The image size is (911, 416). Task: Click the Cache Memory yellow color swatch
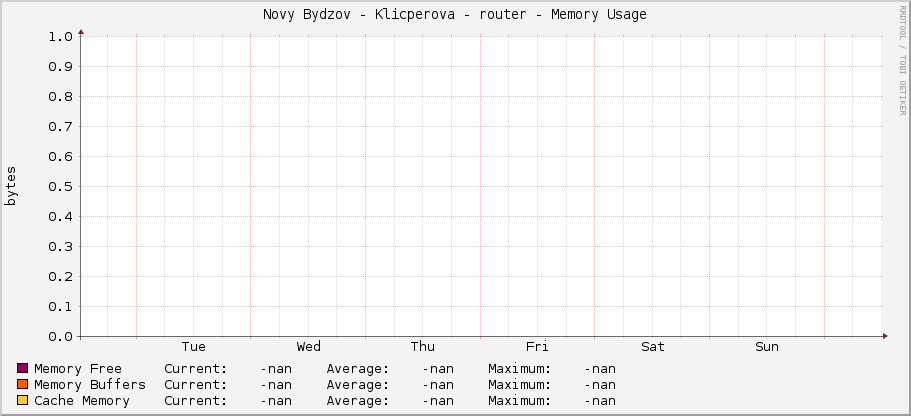tap(23, 400)
